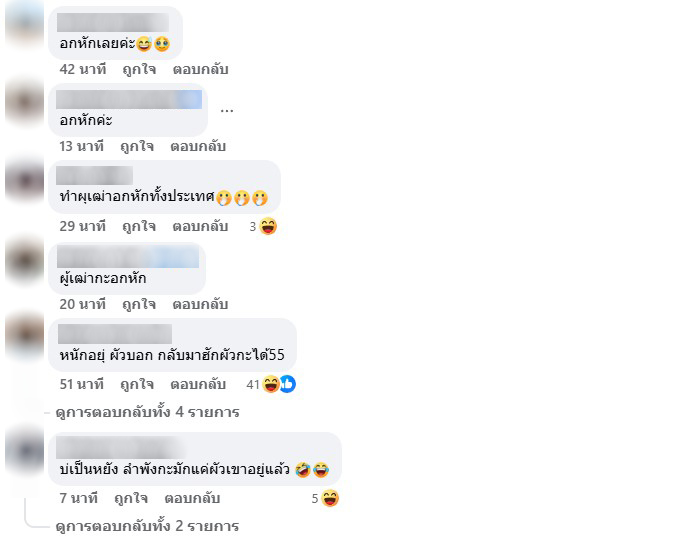The height and width of the screenshot is (542, 677).
Task: Like the 20-minute comment with ถูกใจ
Action: (139, 304)
